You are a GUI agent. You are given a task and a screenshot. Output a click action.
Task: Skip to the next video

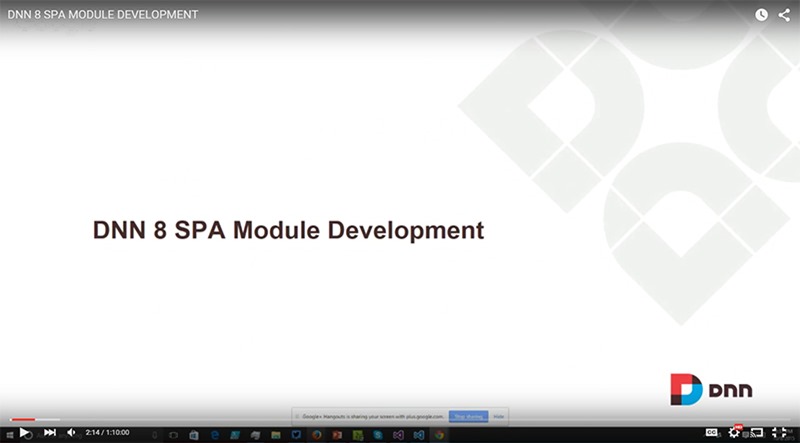(x=49, y=432)
